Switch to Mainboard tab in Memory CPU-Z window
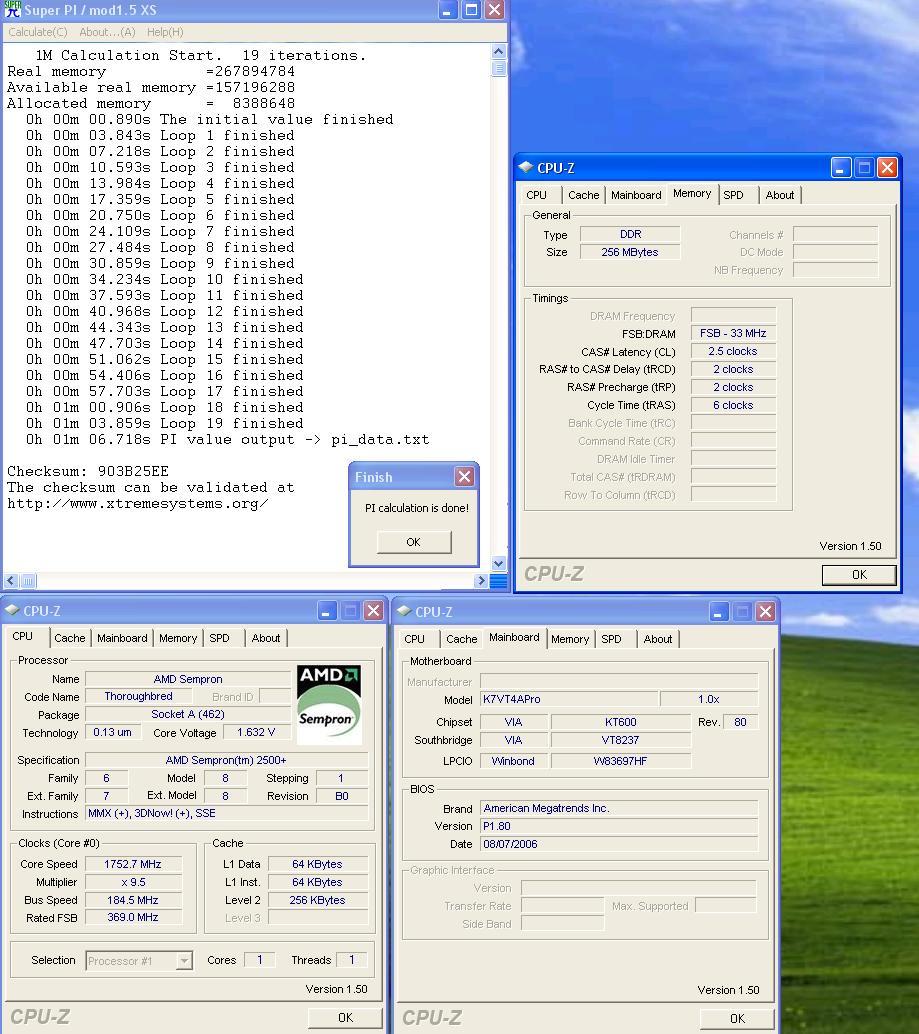 point(636,195)
